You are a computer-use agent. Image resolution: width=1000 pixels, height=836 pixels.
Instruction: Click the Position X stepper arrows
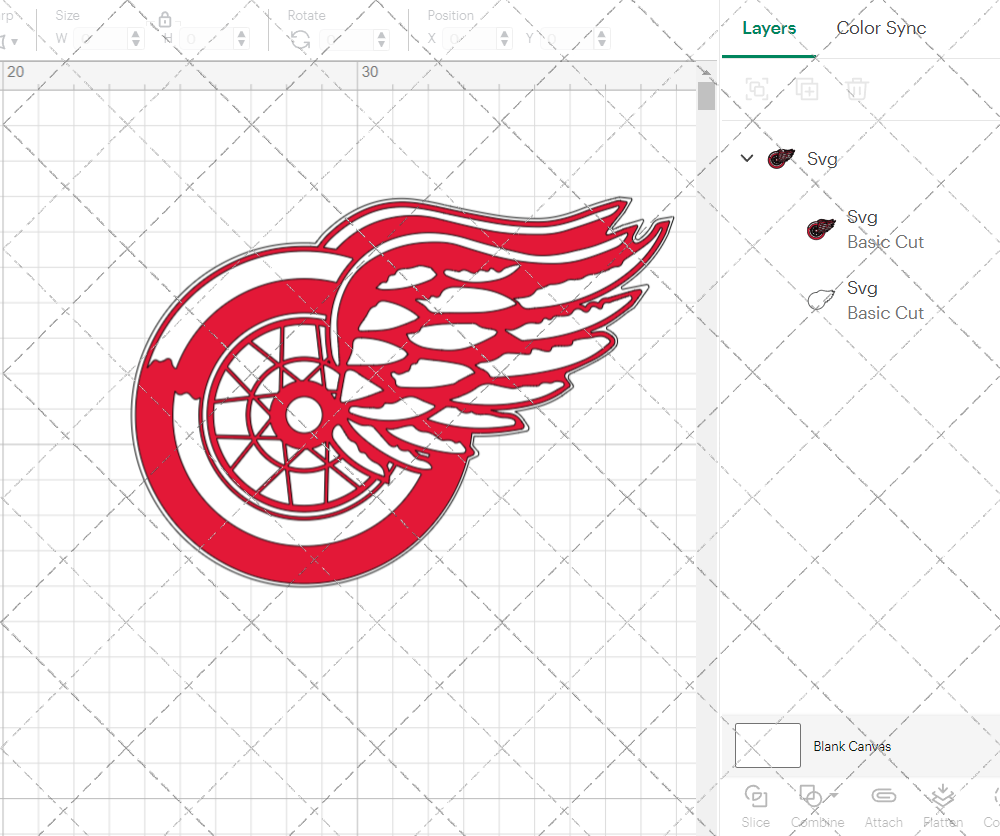point(504,39)
